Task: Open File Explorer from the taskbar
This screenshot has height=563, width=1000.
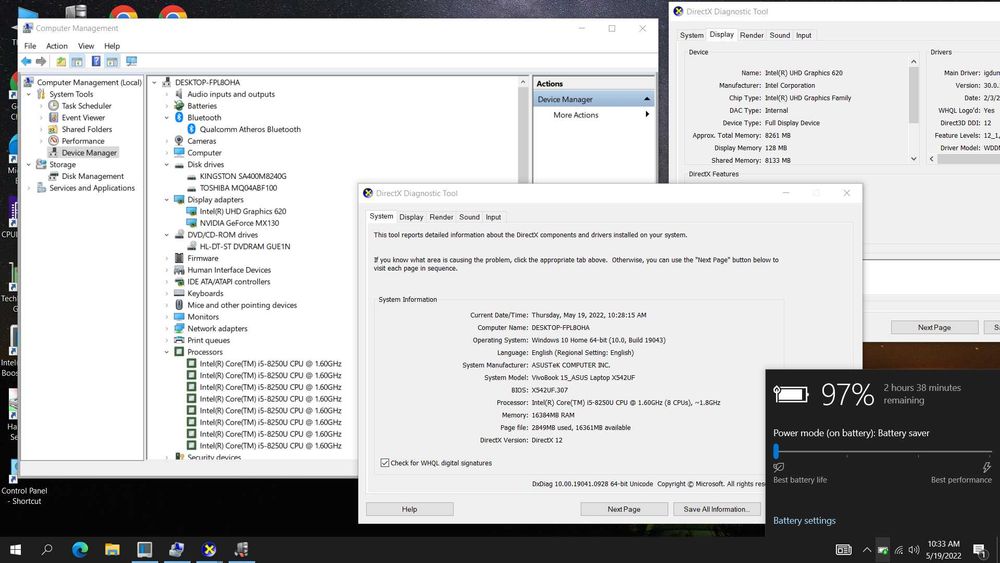Action: tap(112, 550)
